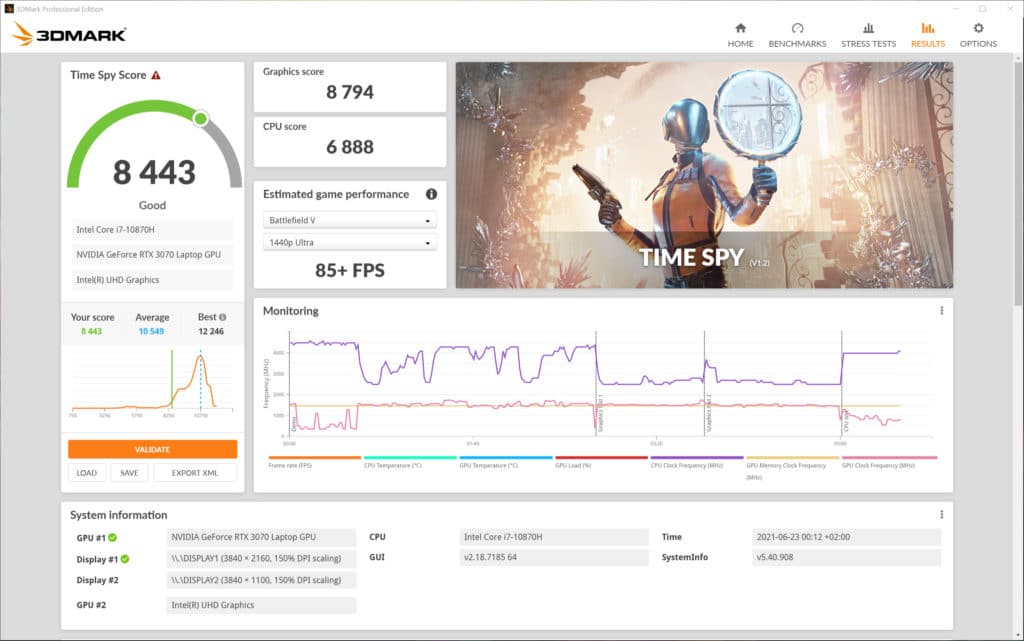This screenshot has width=1024, height=641.
Task: Click the VALIDATE button
Action: tap(152, 449)
